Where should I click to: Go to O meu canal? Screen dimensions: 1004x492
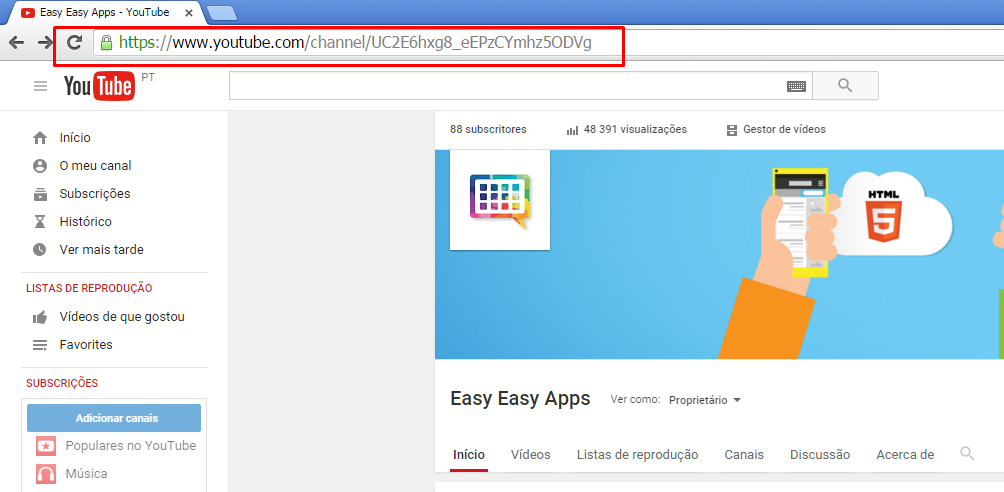[x=95, y=166]
